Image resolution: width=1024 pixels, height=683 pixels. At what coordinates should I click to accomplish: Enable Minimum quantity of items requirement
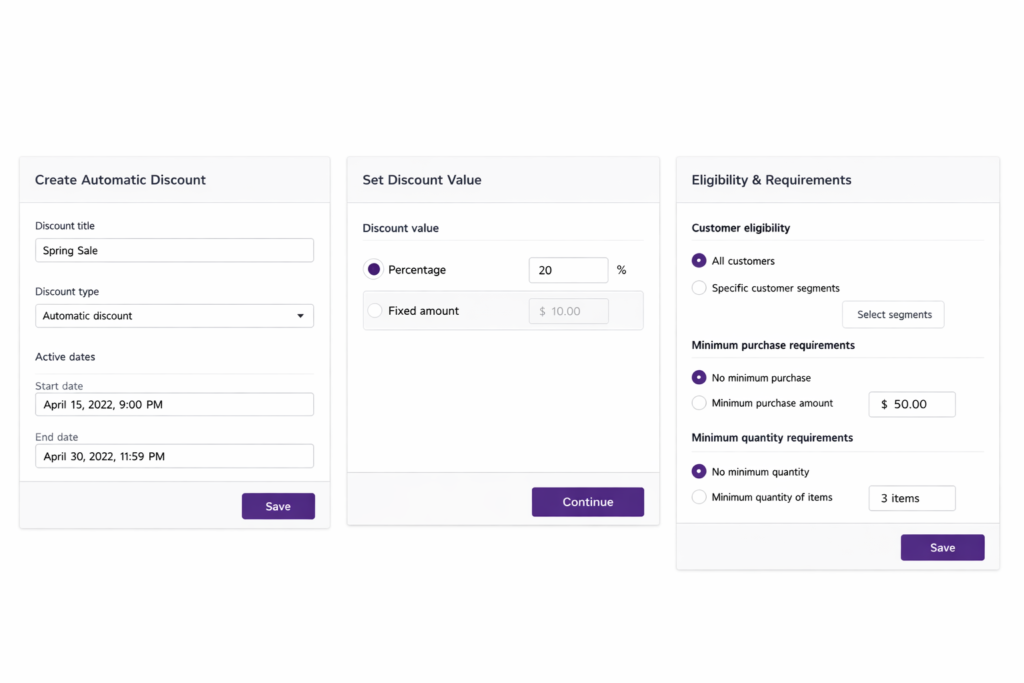(699, 497)
